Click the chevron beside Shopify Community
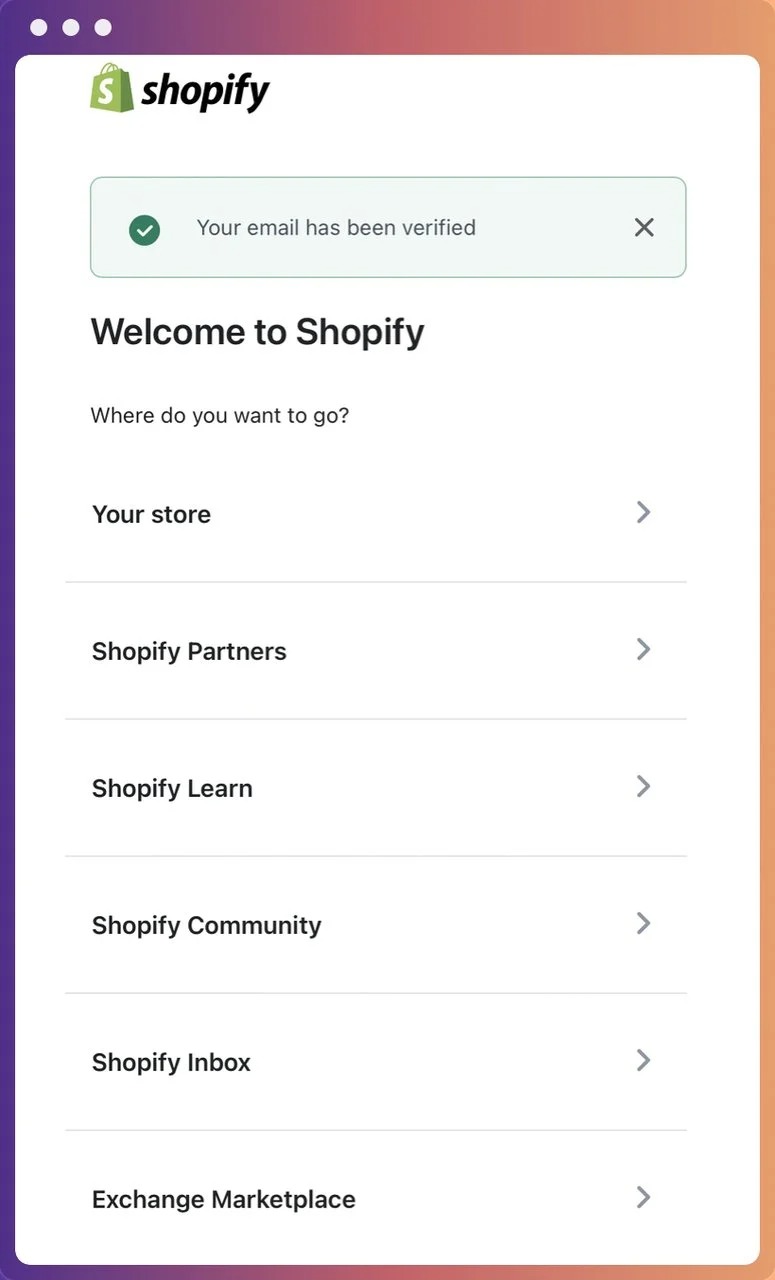Image resolution: width=775 pixels, height=1280 pixels. (643, 923)
